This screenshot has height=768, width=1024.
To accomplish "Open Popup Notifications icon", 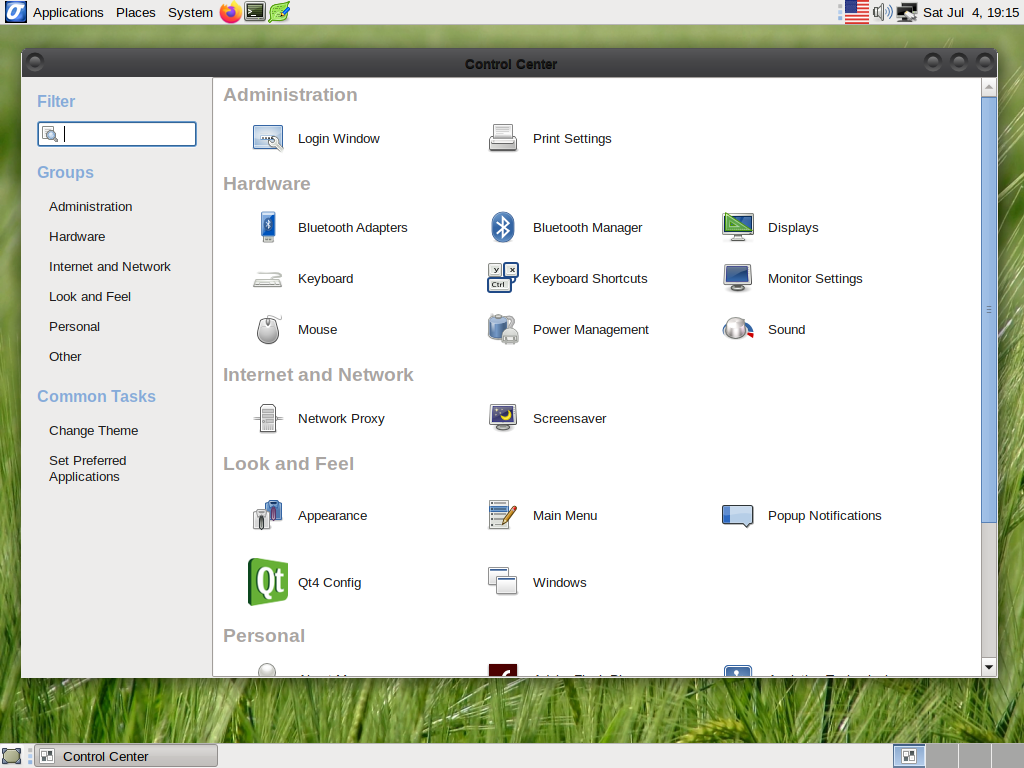I will pyautogui.click(x=738, y=516).
